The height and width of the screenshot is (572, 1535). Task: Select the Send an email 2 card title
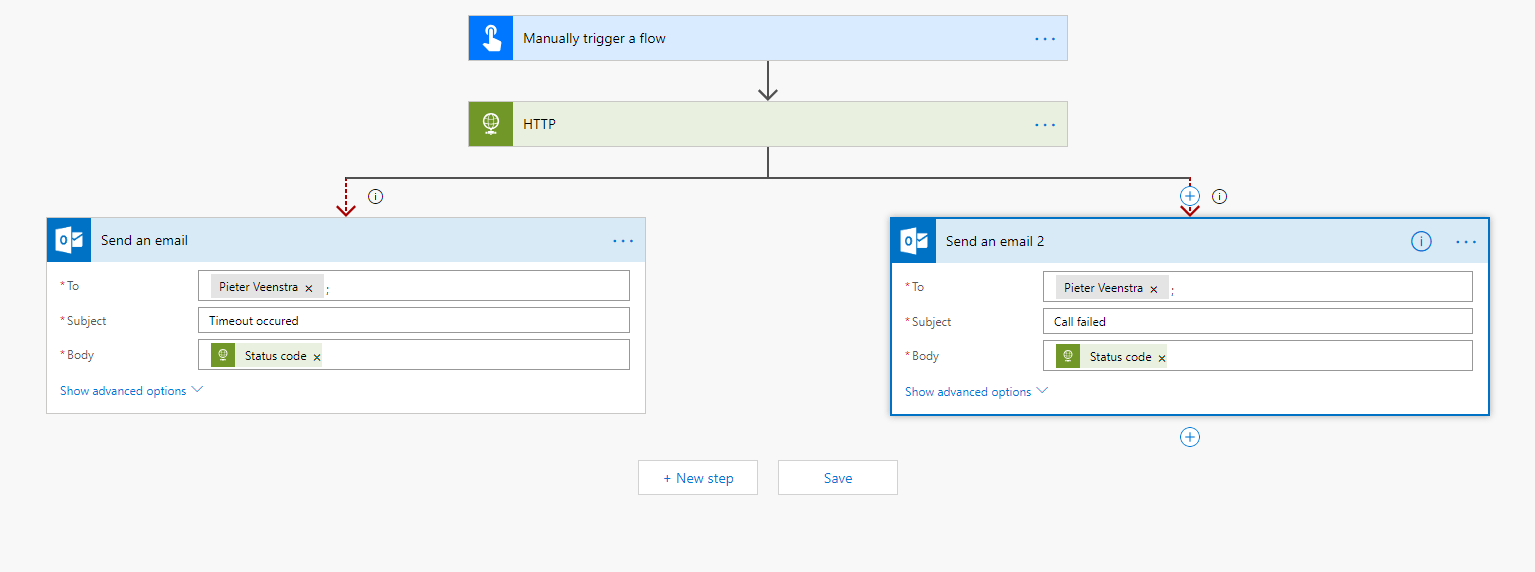(995, 241)
